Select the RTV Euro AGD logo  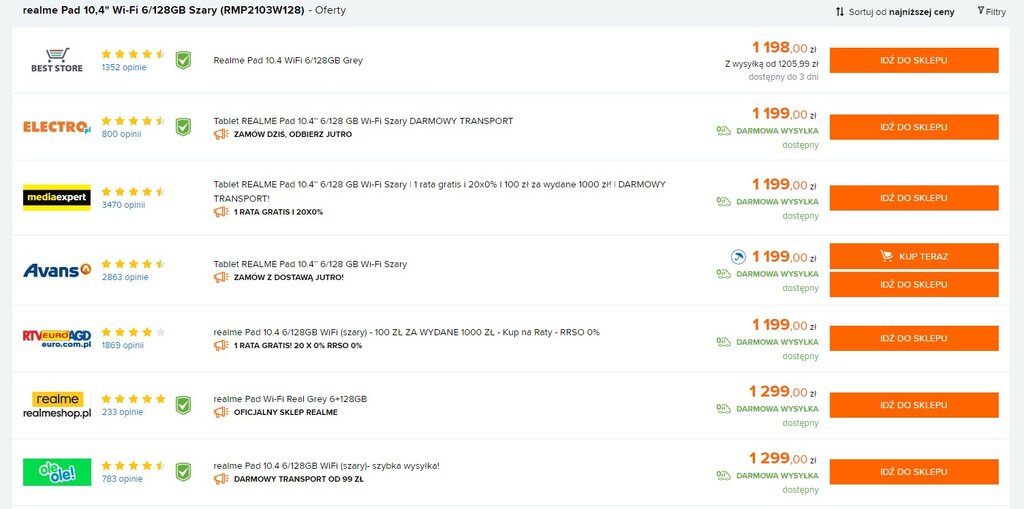(x=57, y=338)
